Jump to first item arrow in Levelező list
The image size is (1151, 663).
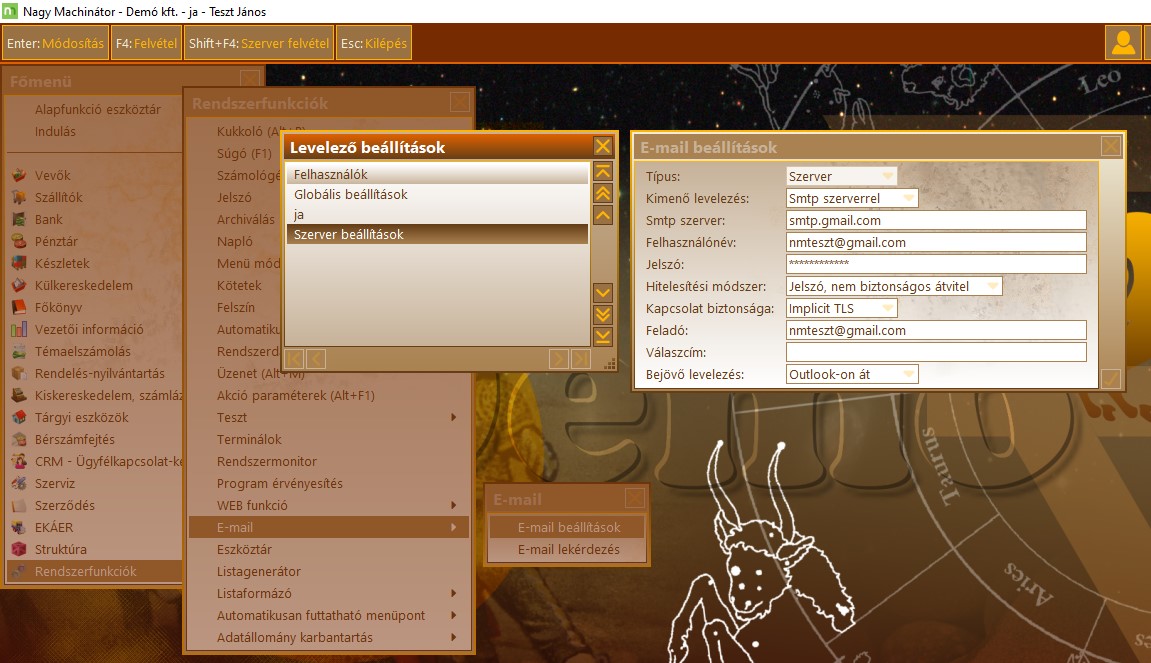(603, 172)
